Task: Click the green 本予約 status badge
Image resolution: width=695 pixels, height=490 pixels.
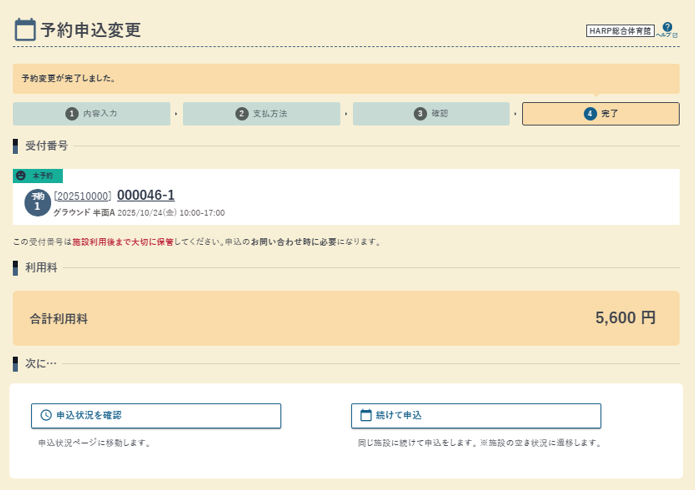Action: pyautogui.click(x=42, y=176)
